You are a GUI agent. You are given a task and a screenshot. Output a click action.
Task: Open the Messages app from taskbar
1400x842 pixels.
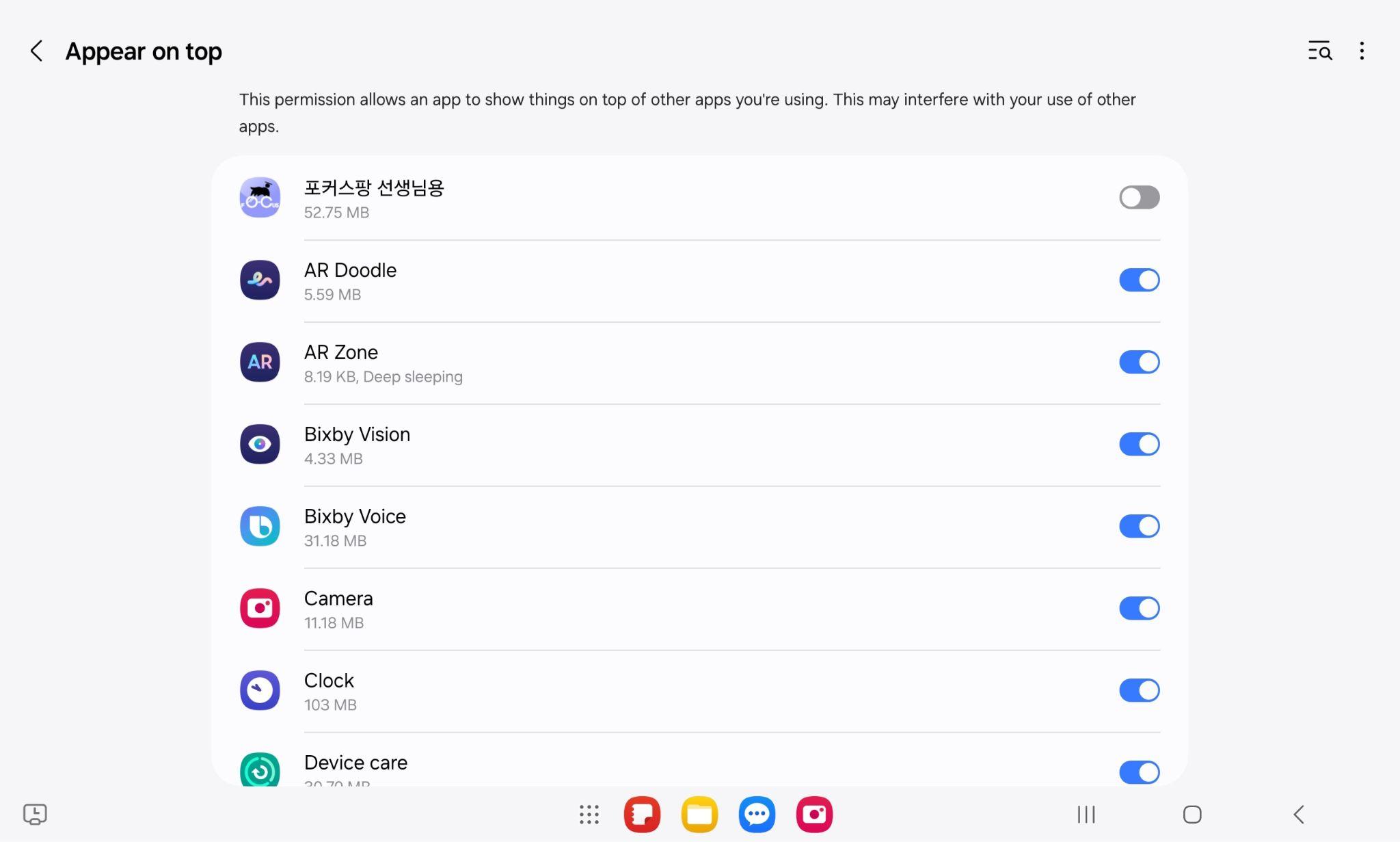coord(757,815)
